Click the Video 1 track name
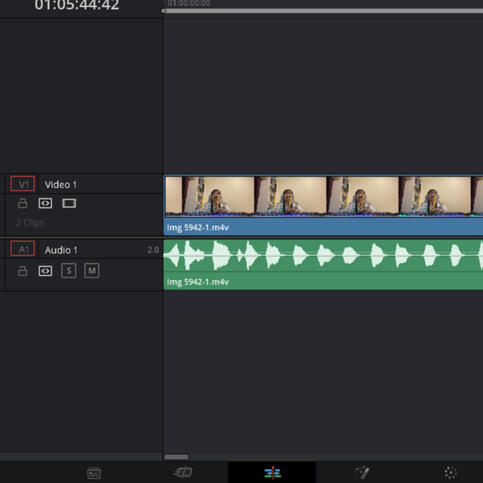This screenshot has height=483, width=483. click(x=61, y=185)
